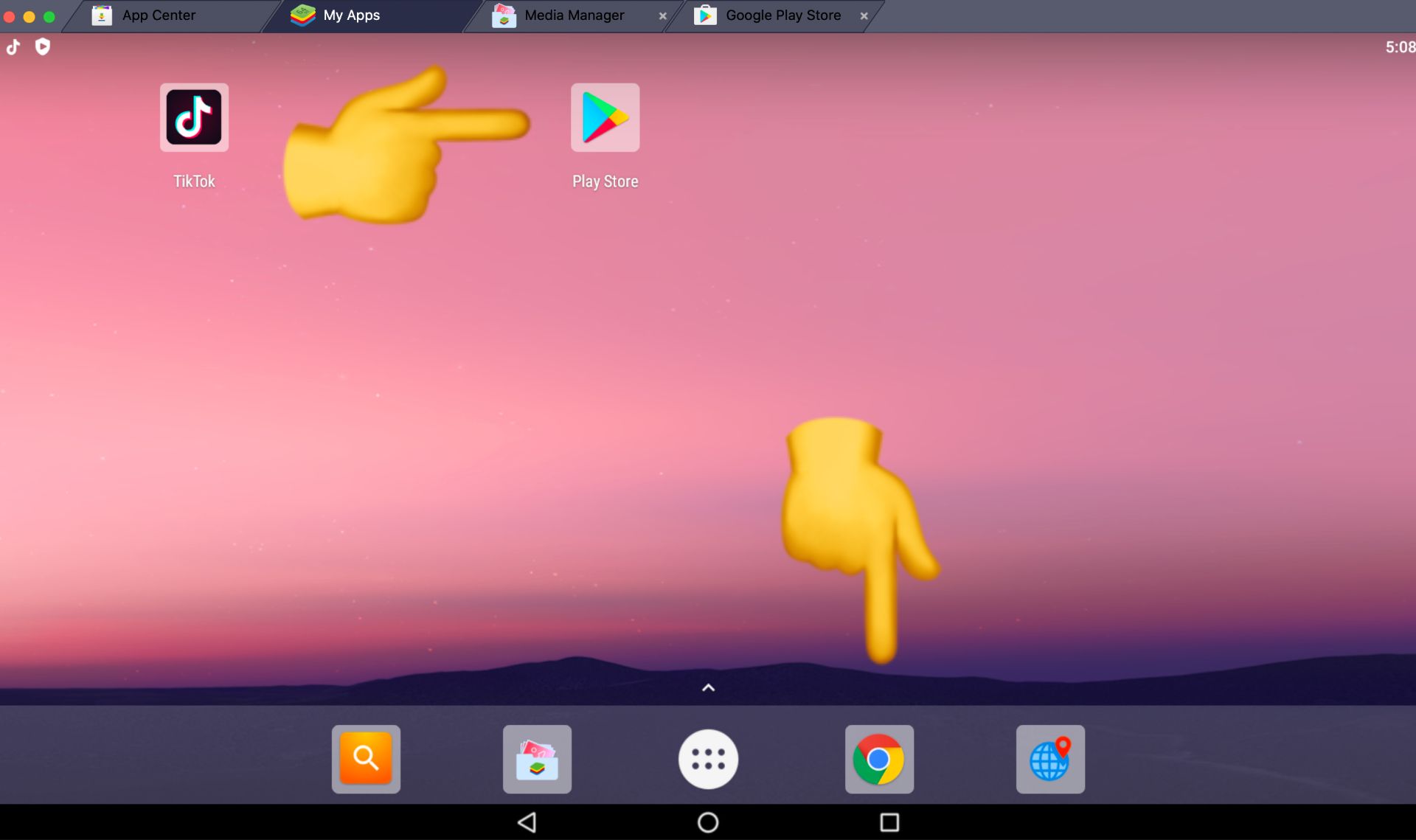The image size is (1416, 840).
Task: Click the clock time in status bar
Action: tap(1399, 47)
